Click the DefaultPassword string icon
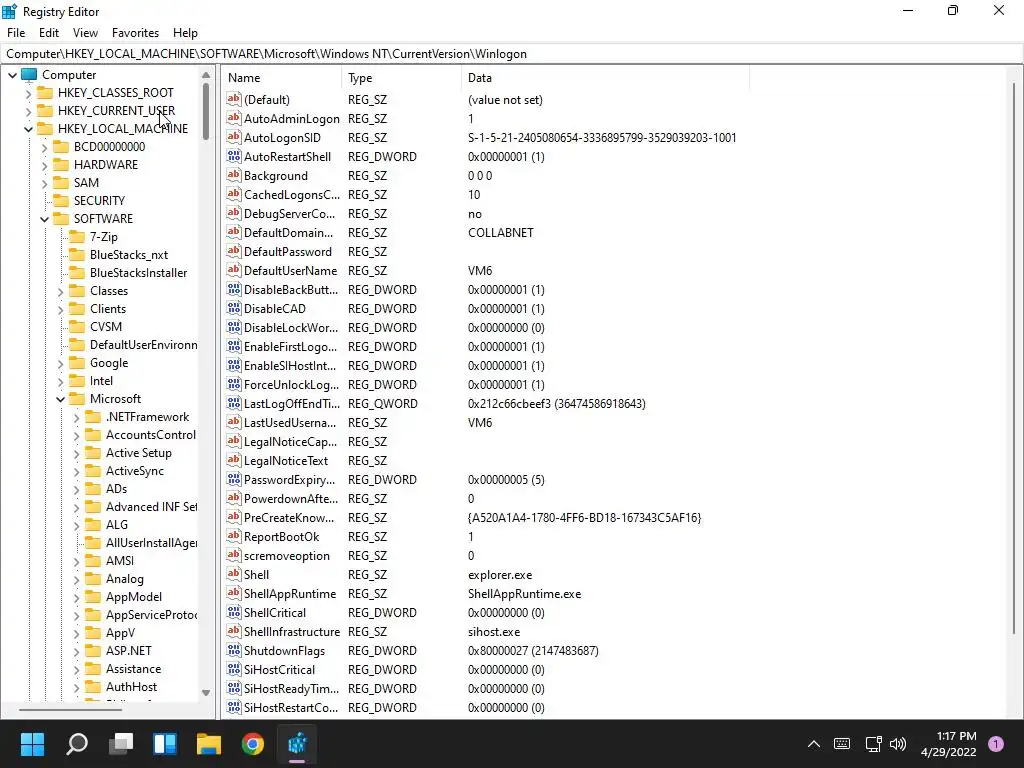 click(234, 251)
